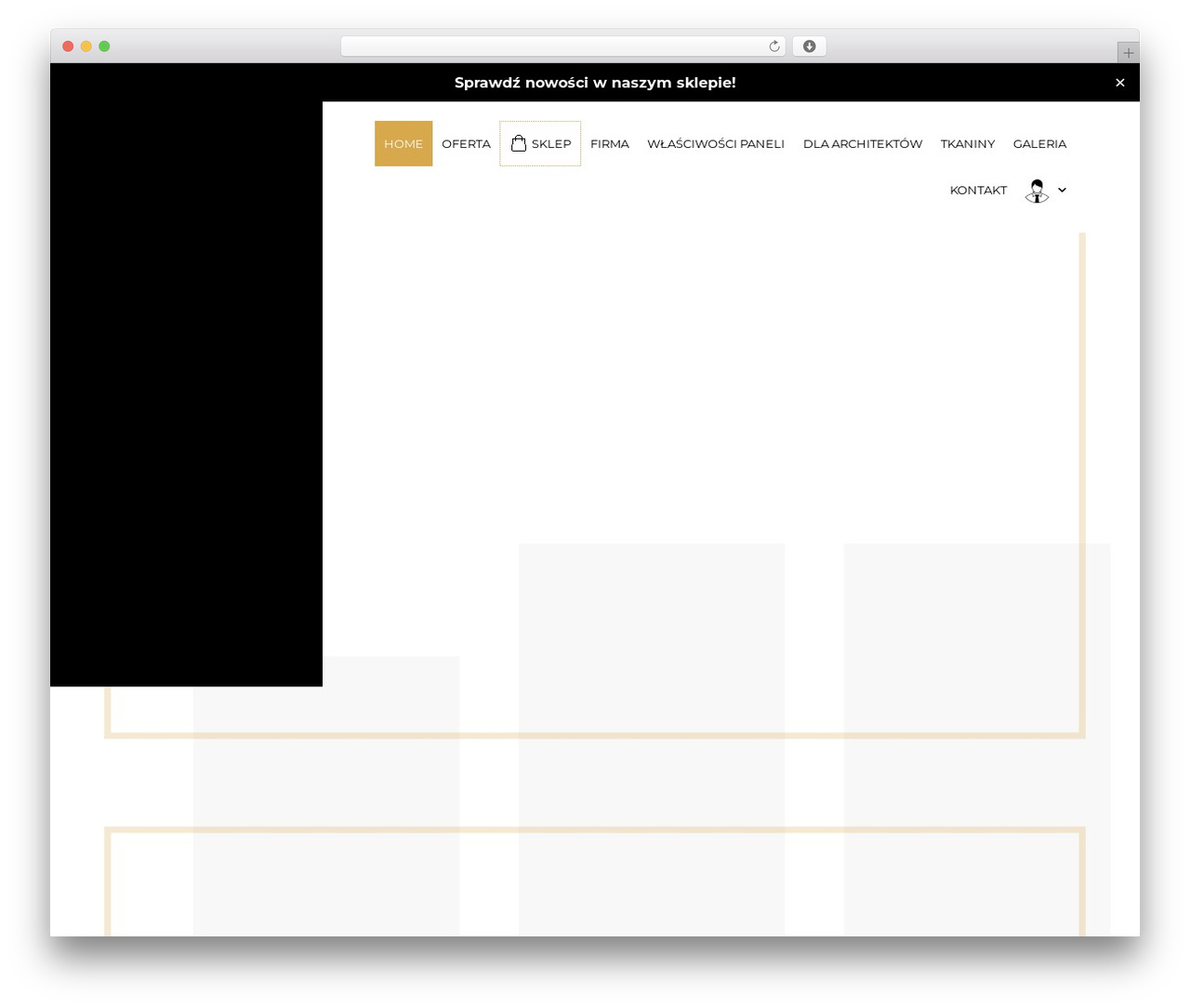The image size is (1190, 1008).
Task: Click the browser downloads icon
Action: [810, 46]
